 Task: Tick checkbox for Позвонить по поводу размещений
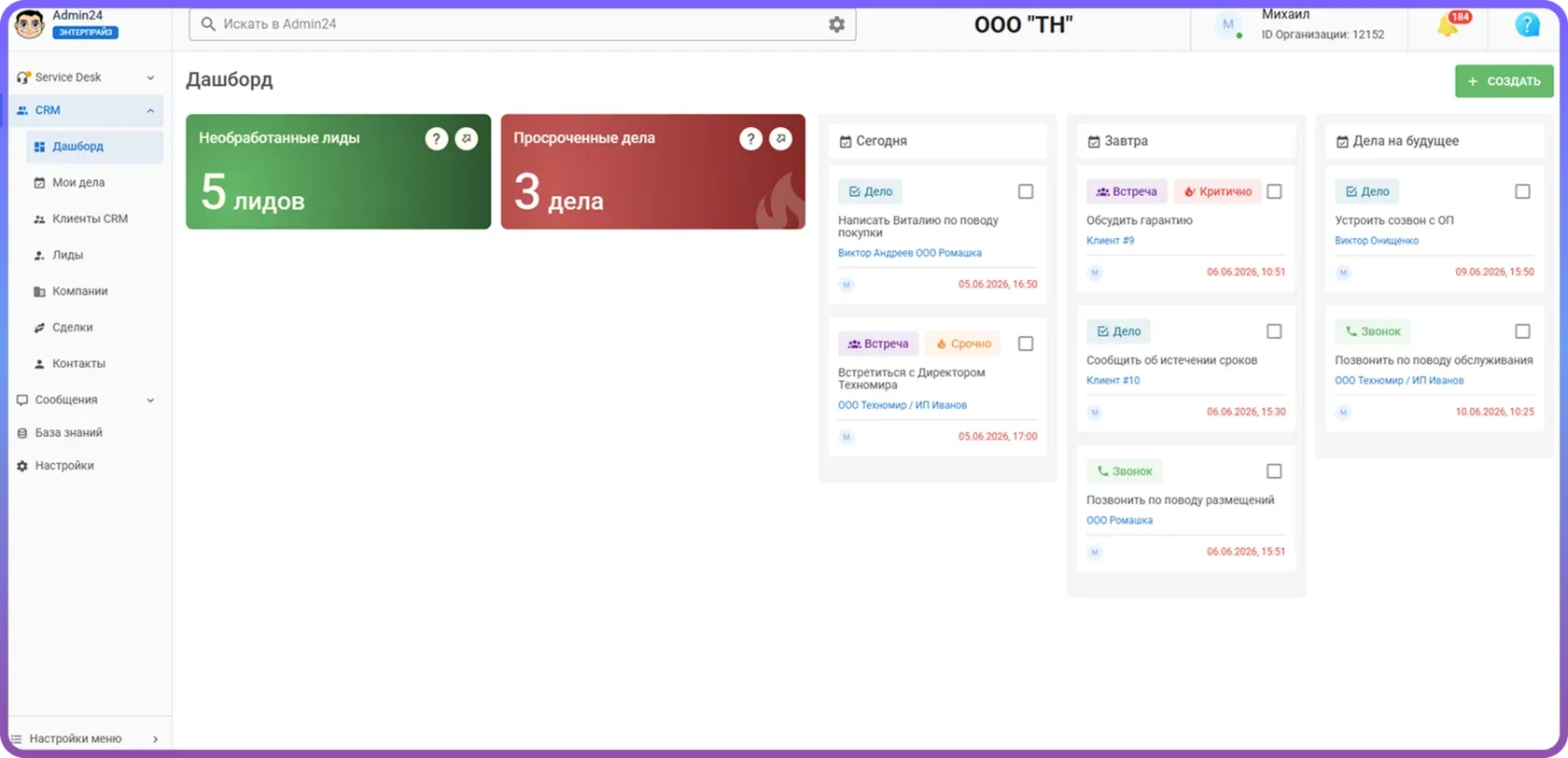(x=1274, y=471)
